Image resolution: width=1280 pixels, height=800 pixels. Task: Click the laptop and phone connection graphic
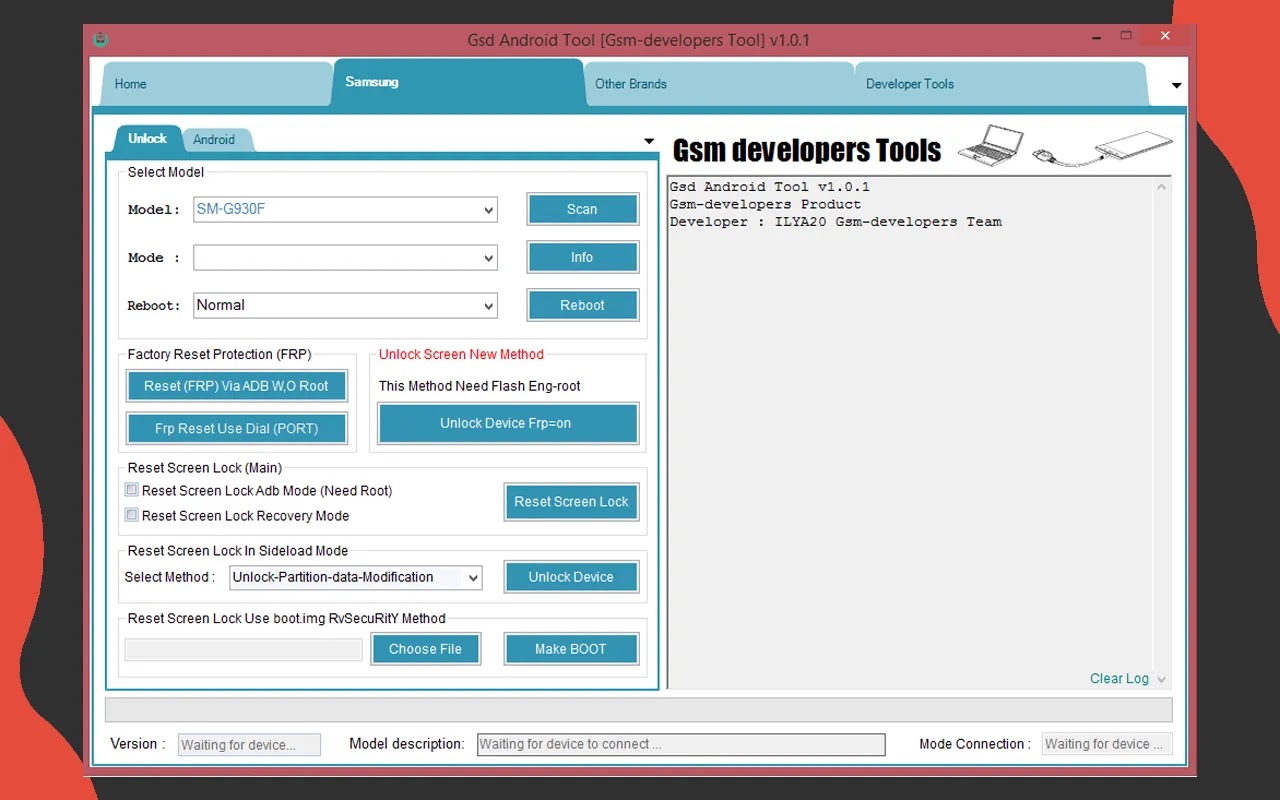[1064, 147]
